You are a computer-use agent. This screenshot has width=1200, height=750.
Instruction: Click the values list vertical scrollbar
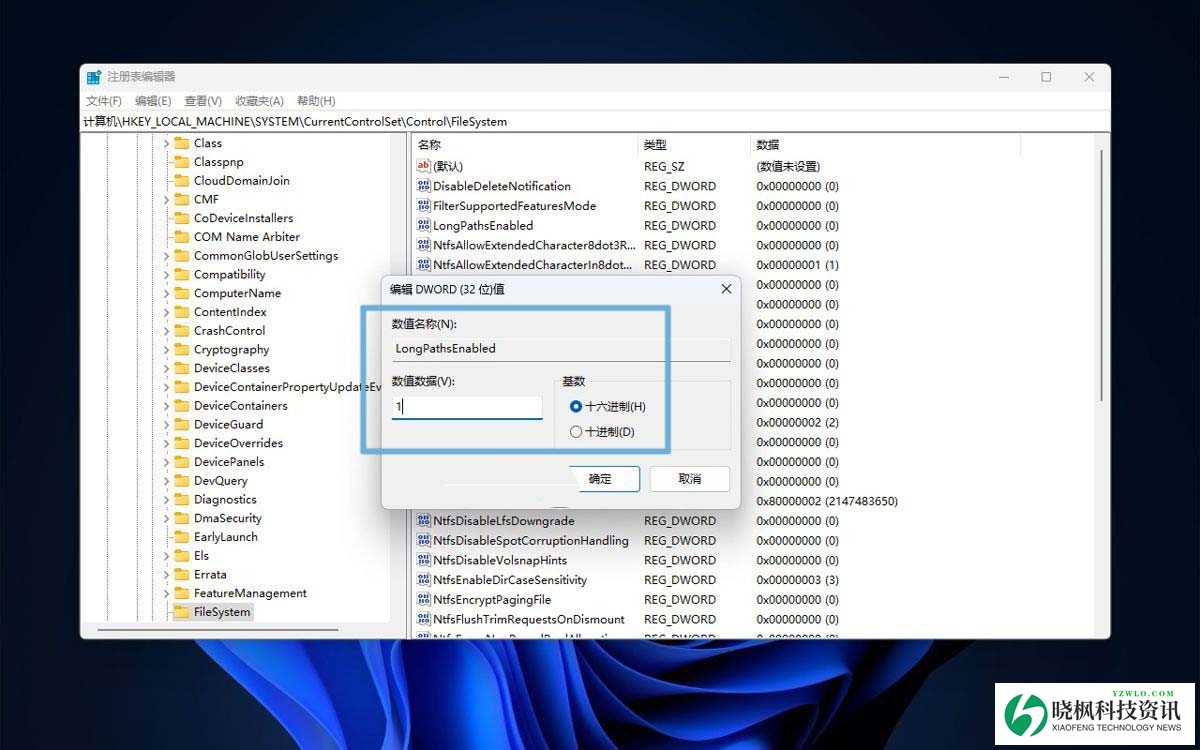coord(1102,300)
